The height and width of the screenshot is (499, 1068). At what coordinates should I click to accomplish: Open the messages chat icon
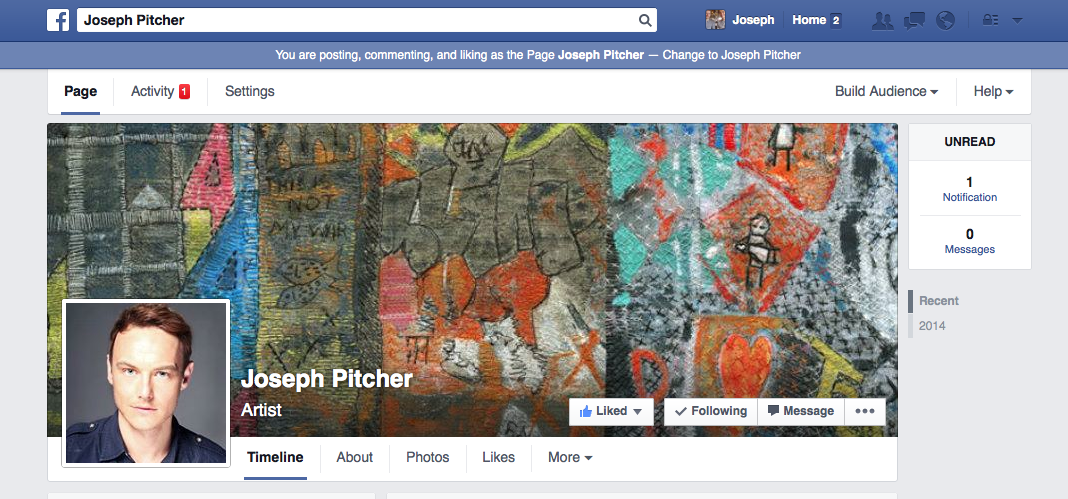coord(914,20)
